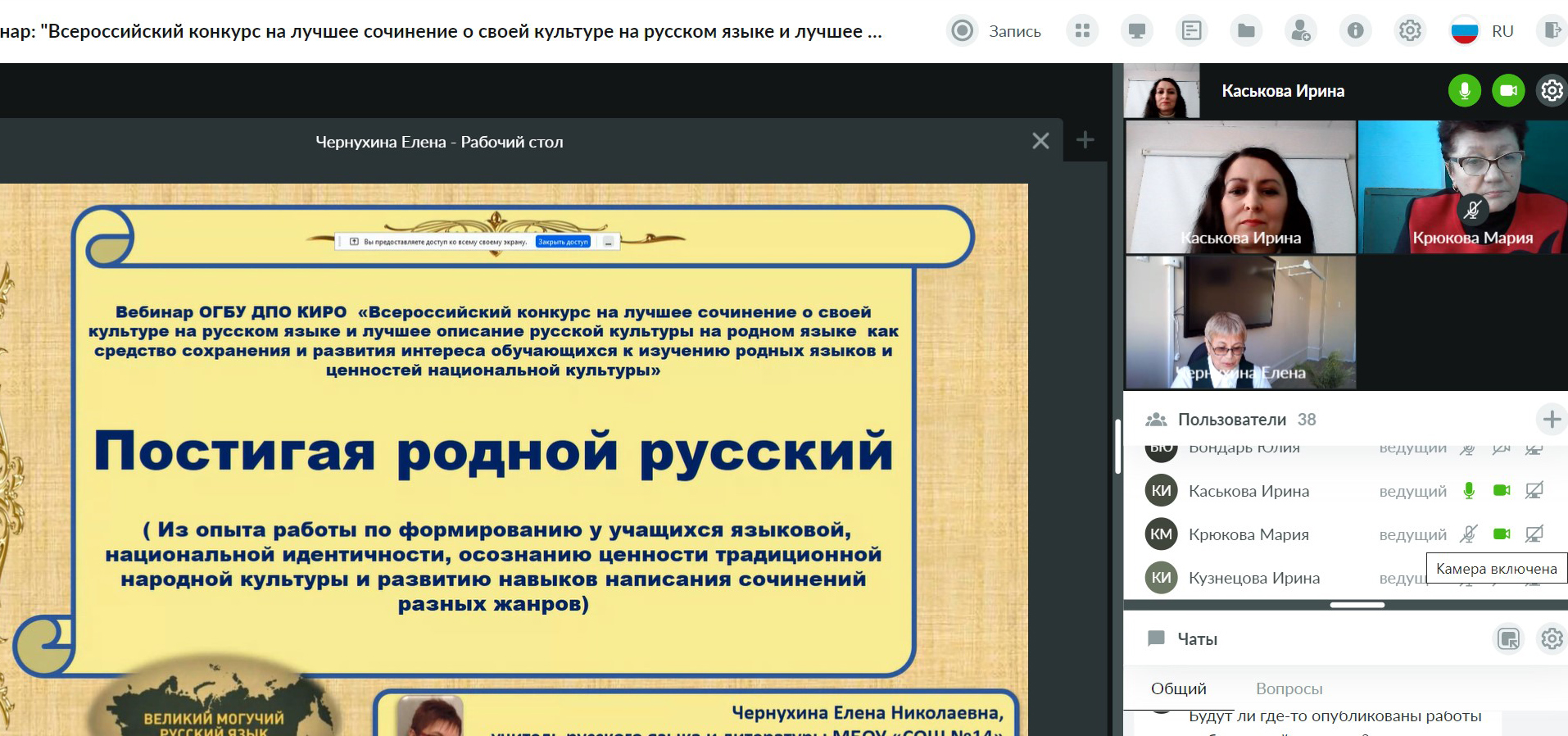Click the webinar title text at top
Image resolution: width=1568 pixels, height=736 pixels.
[x=442, y=31]
